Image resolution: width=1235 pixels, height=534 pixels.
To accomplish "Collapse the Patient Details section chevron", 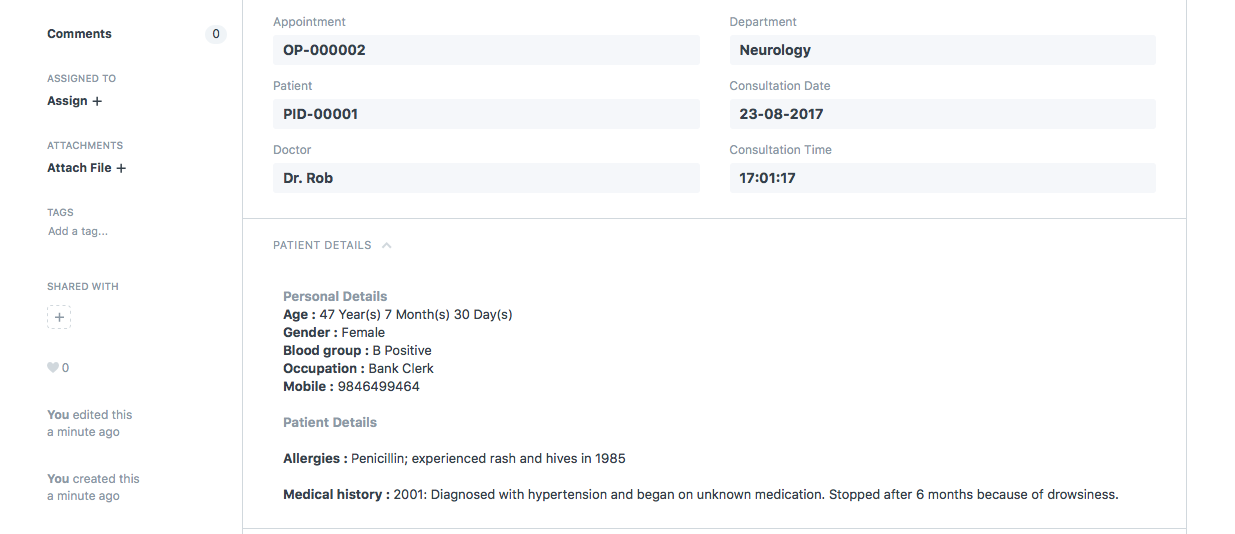I will 387,245.
